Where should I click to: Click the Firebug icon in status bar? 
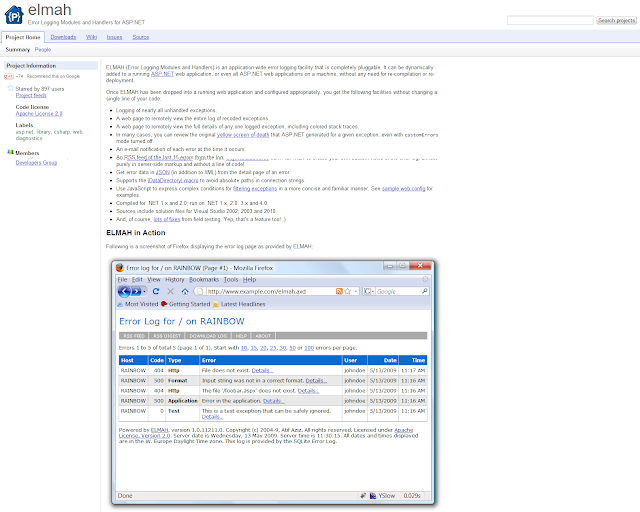point(363,496)
